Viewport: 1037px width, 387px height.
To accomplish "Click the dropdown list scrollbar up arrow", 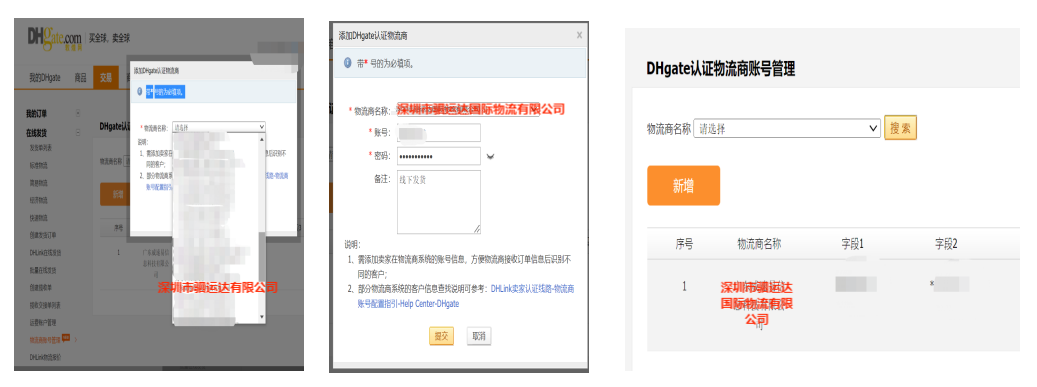I will [x=261, y=139].
